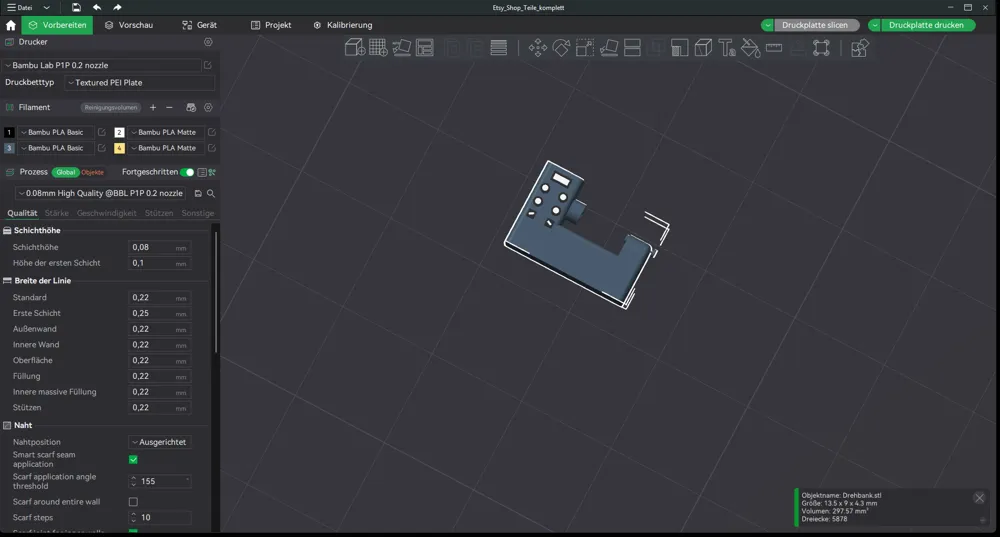This screenshot has height=537, width=1000.
Task: Click the undo arrow in title bar
Action: 97,8
